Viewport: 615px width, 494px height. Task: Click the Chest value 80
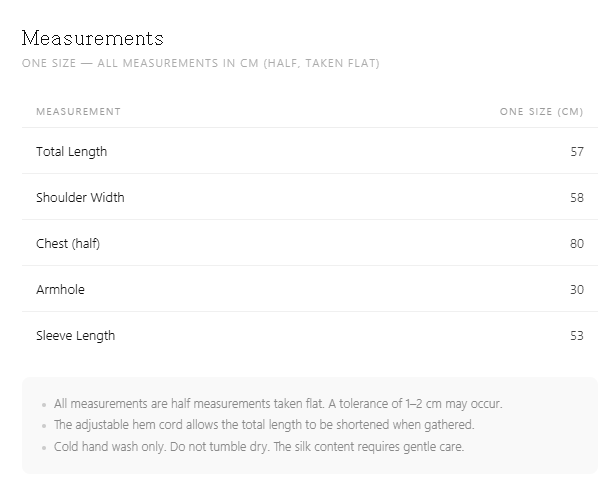[577, 244]
